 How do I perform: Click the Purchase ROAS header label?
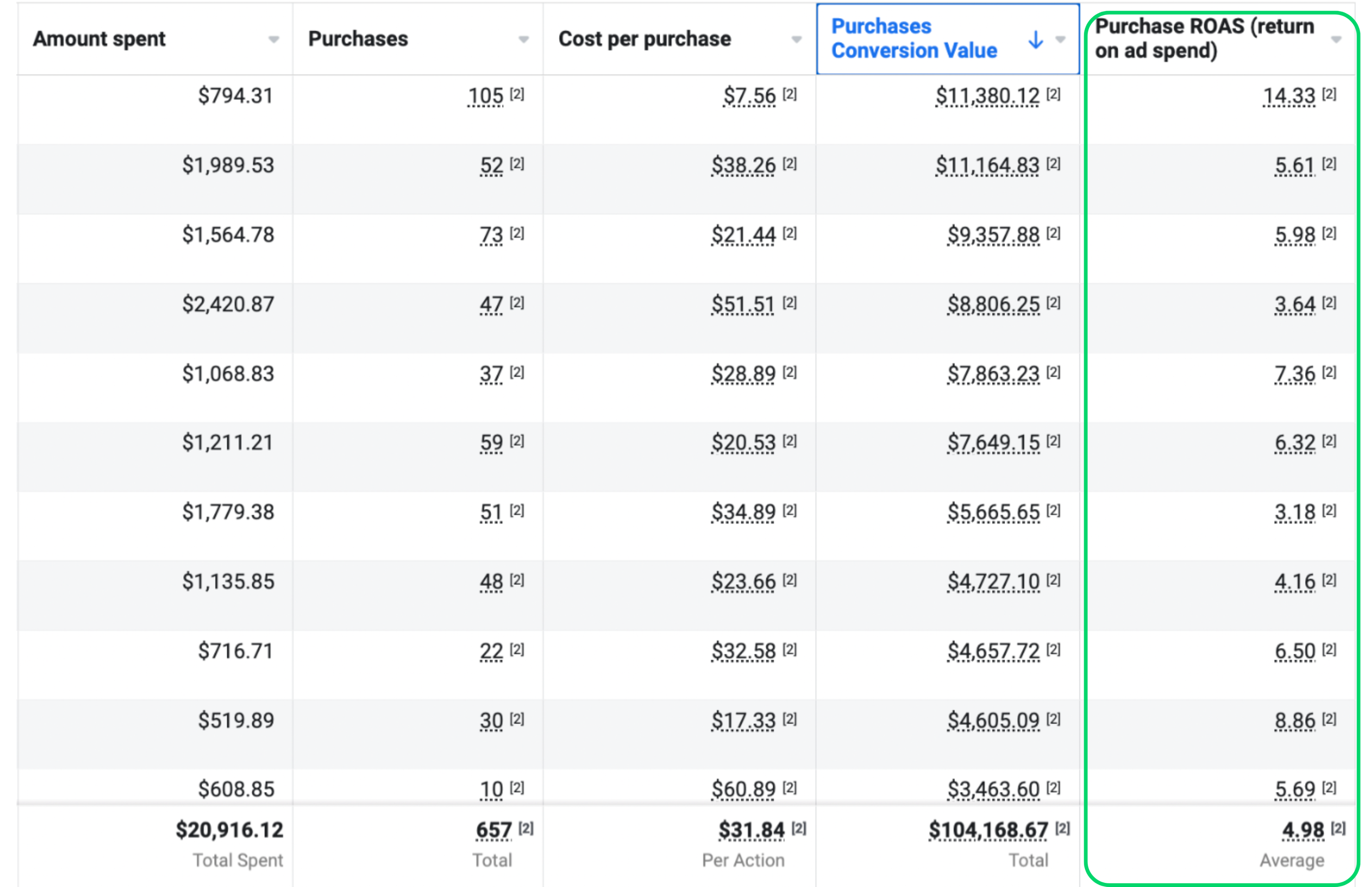click(x=1205, y=38)
